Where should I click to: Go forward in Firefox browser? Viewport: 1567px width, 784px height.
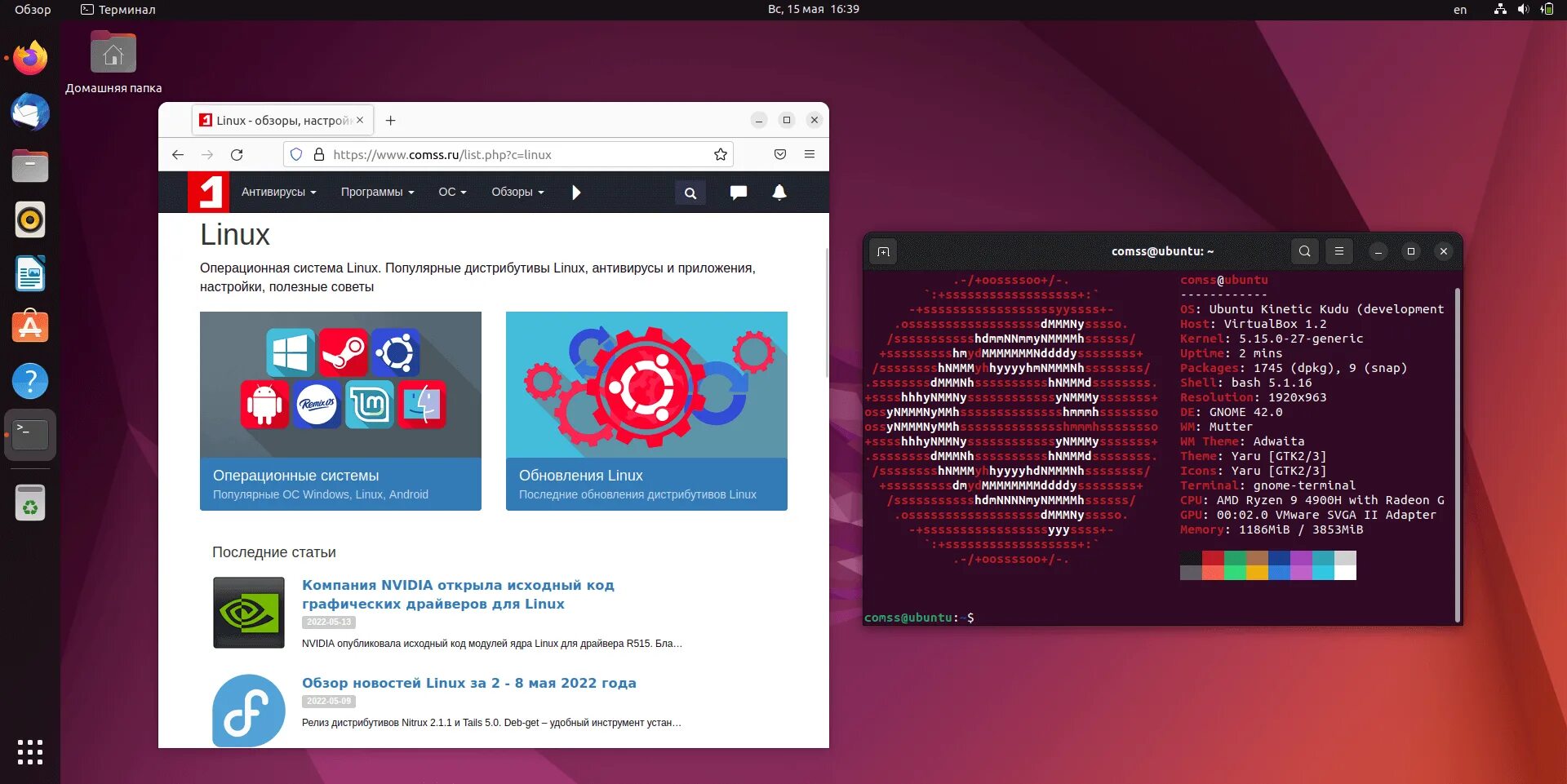pos(207,154)
